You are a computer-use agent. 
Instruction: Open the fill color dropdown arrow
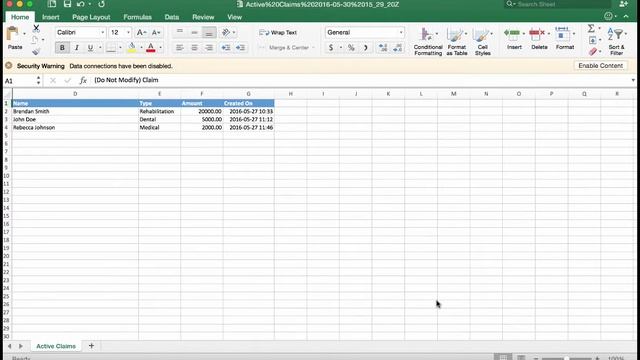tap(141, 48)
